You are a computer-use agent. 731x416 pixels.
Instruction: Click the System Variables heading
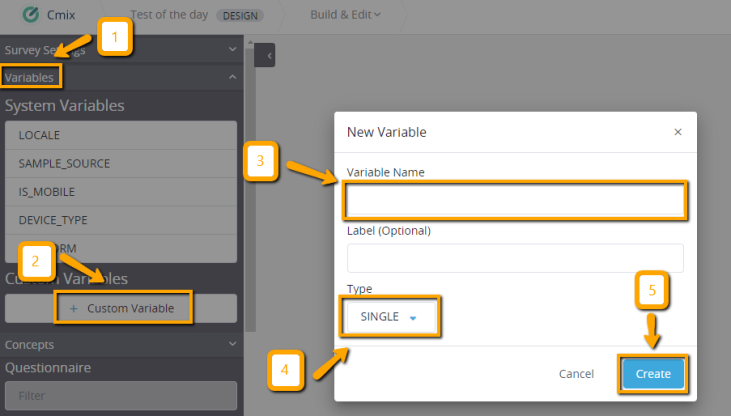65,105
